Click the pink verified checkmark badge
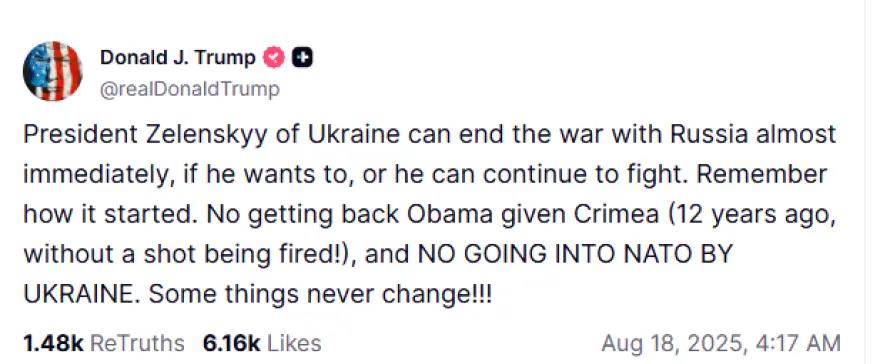Image resolution: width=880 pixels, height=364 pixels. click(274, 57)
